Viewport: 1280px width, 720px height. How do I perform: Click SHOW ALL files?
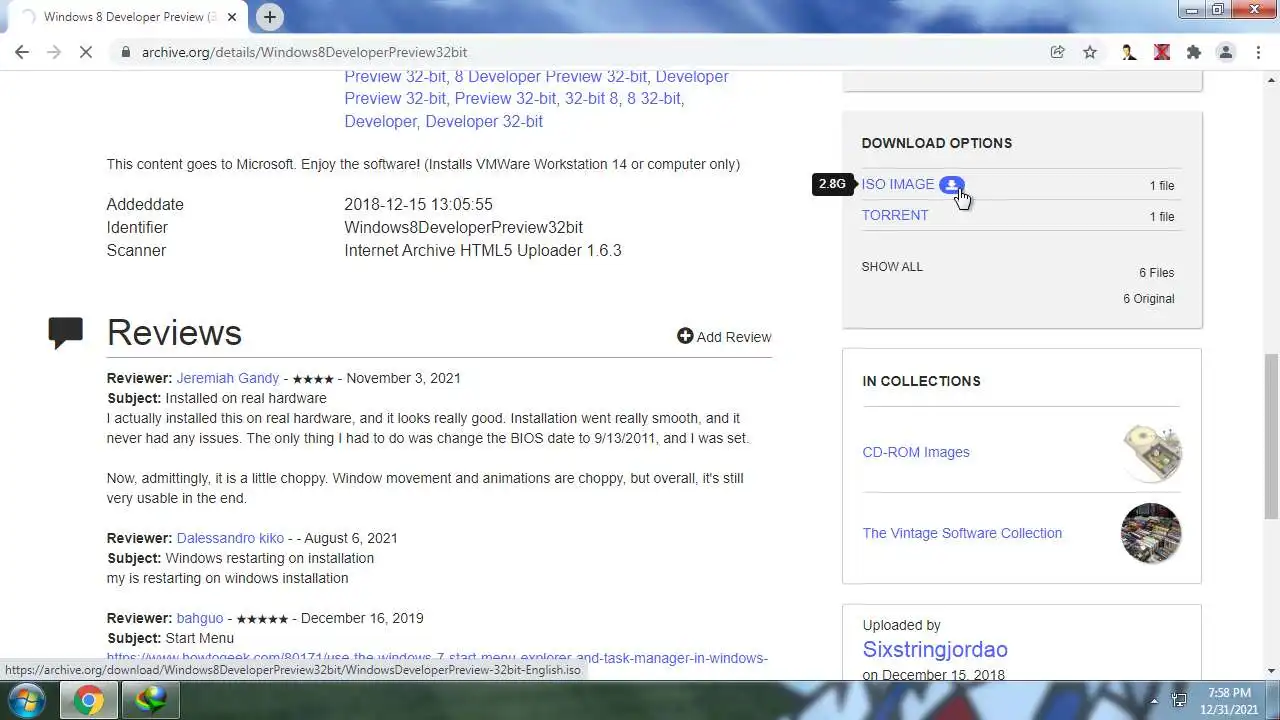[892, 267]
